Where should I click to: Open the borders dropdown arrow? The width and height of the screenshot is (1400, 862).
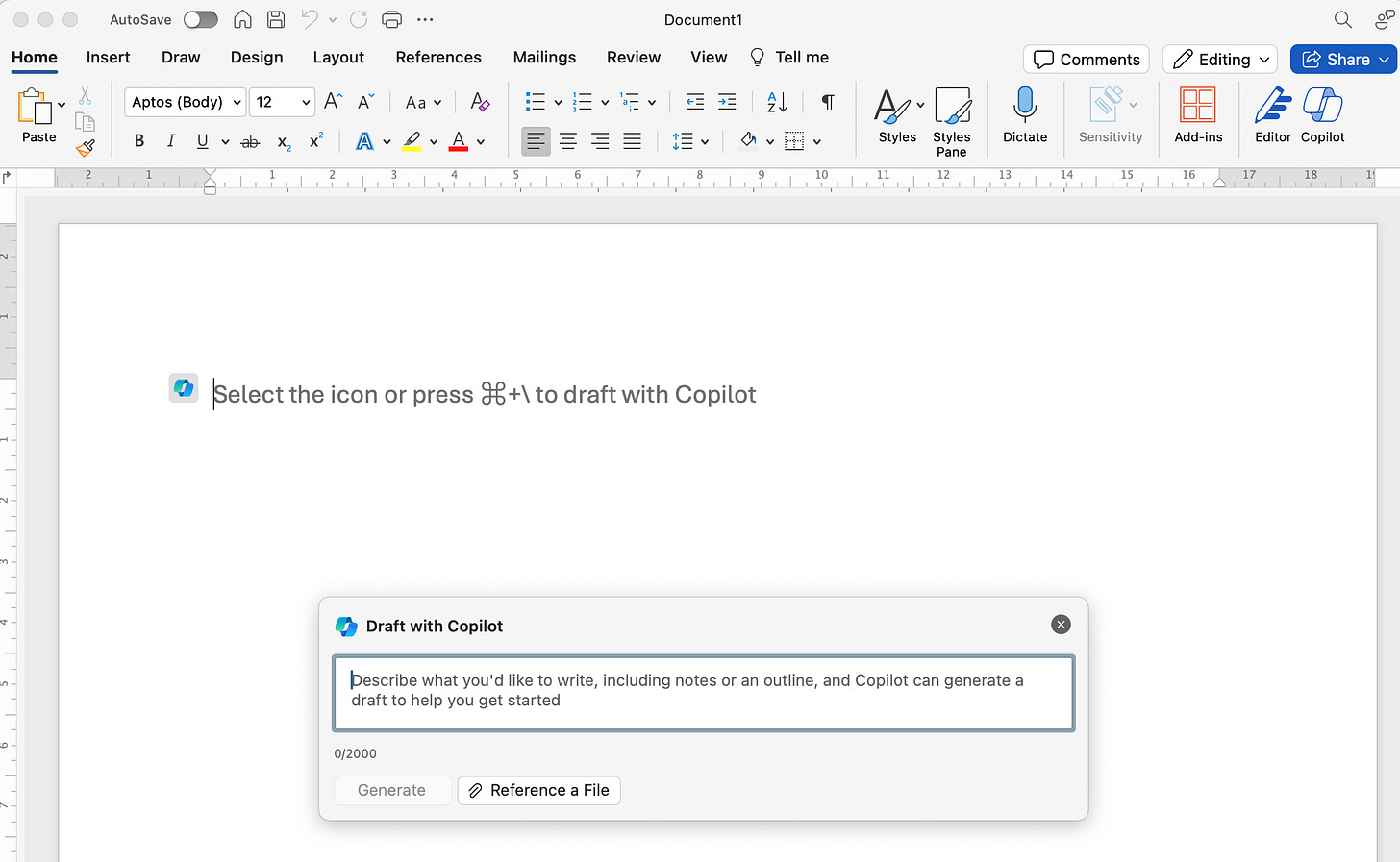(817, 142)
